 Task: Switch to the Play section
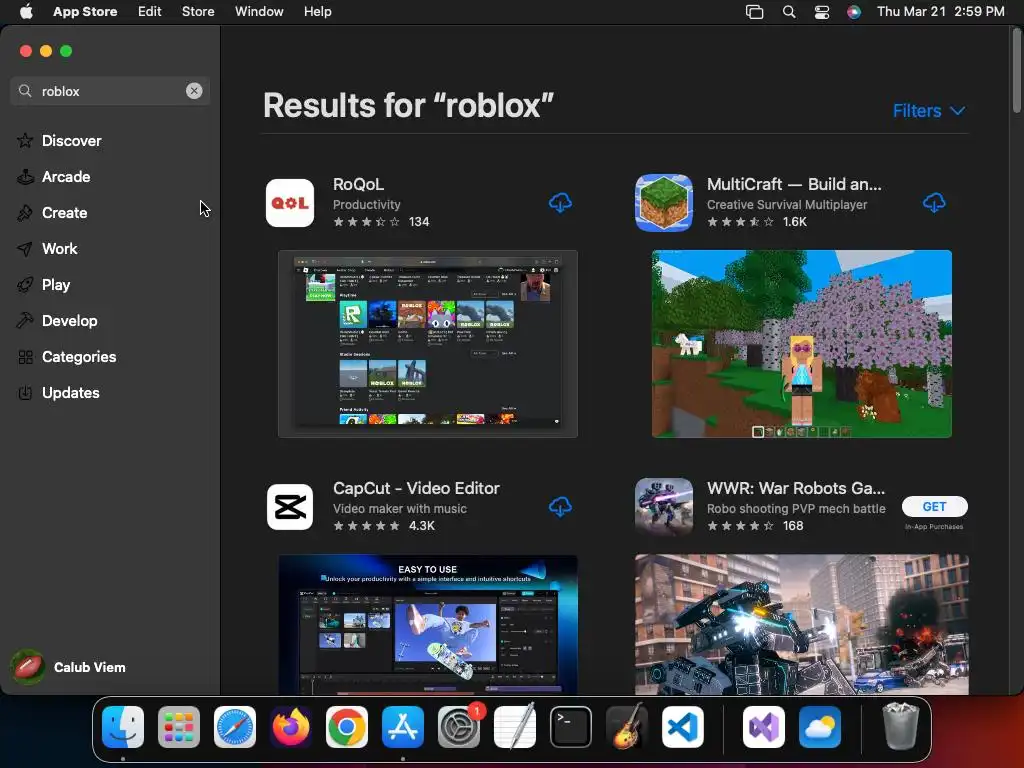(56, 284)
